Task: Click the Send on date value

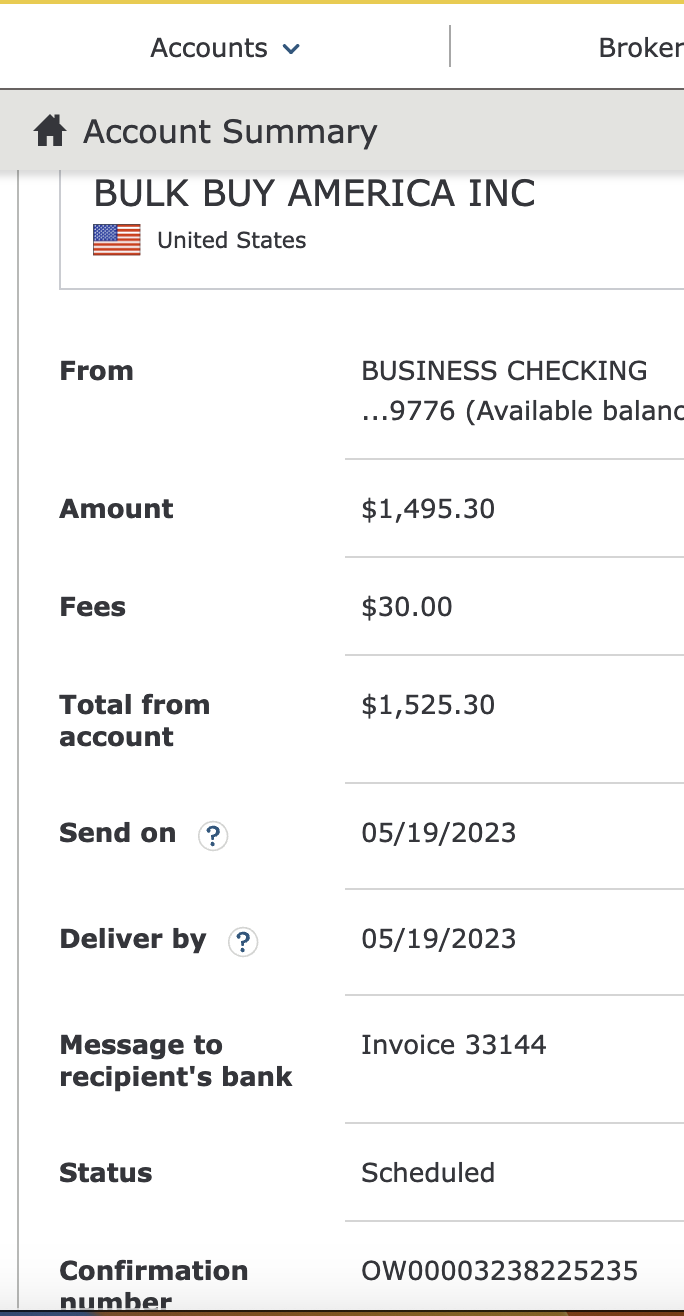Action: [439, 833]
